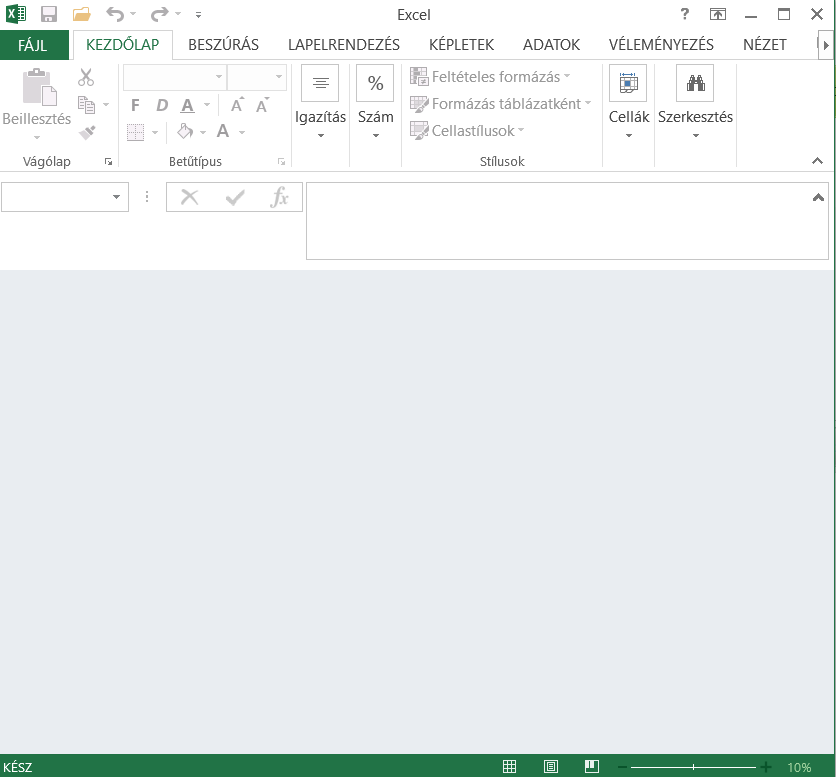
Task: Open the FÁJL menu
Action: (x=34, y=45)
